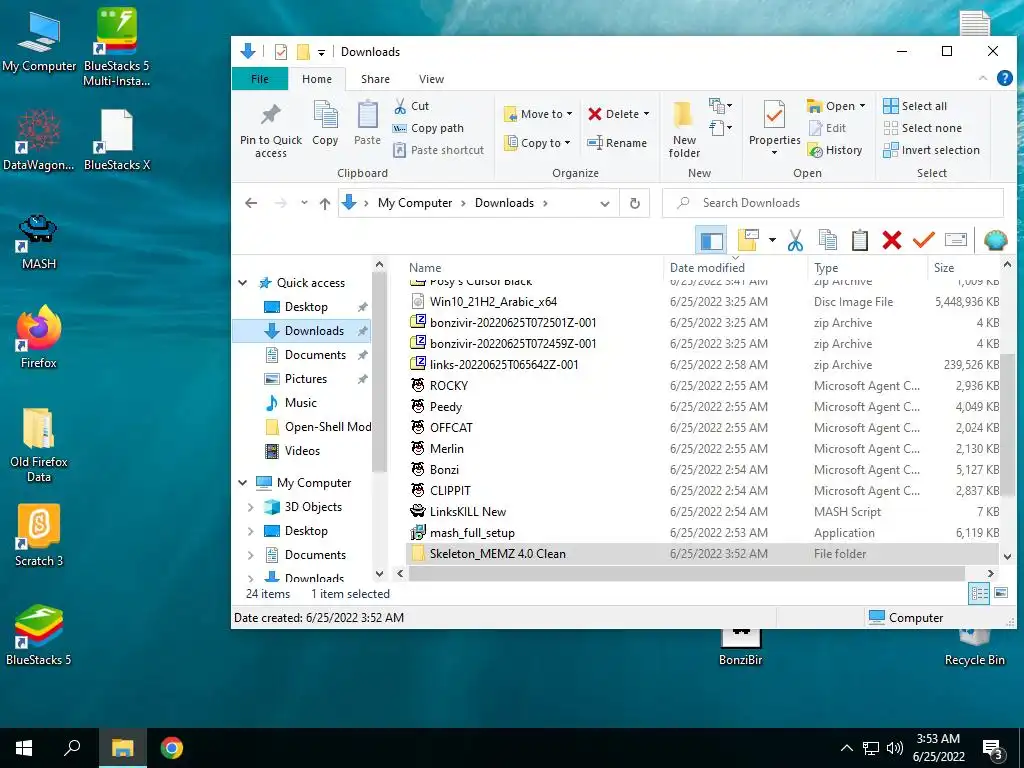This screenshot has width=1024, height=768.
Task: Collapse the Quick access tree node
Action: point(243,283)
